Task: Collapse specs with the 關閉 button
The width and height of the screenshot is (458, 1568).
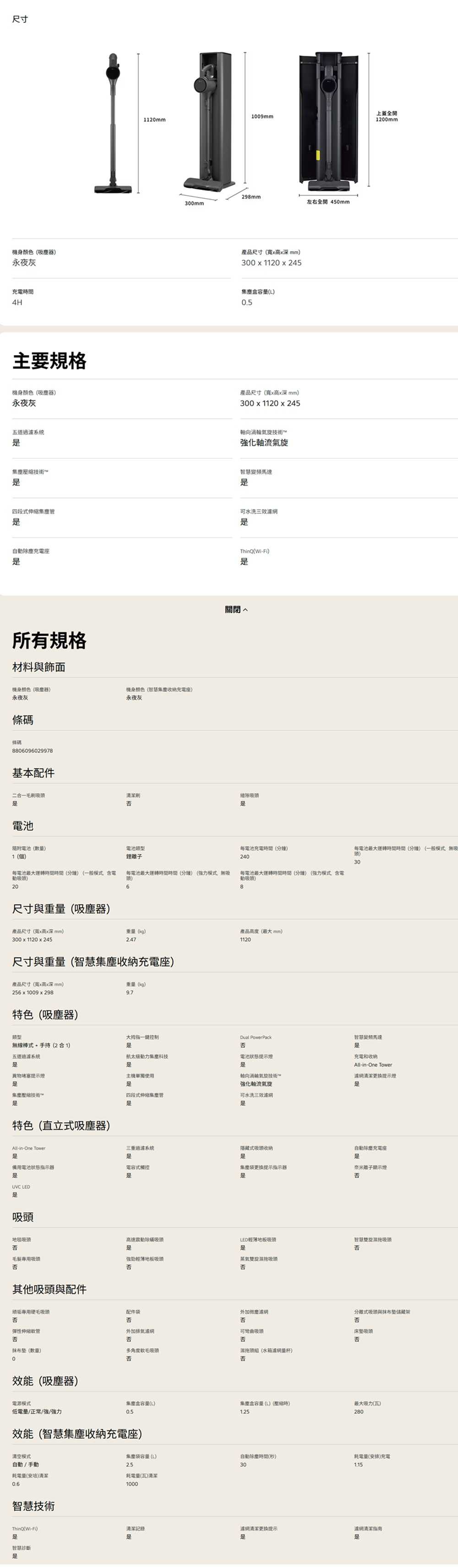Action: (233, 609)
